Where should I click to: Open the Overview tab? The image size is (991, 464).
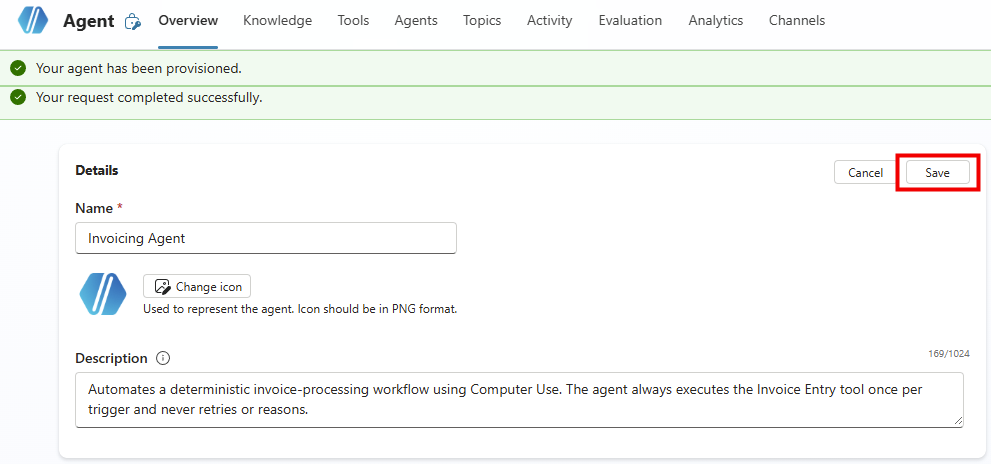pos(188,20)
